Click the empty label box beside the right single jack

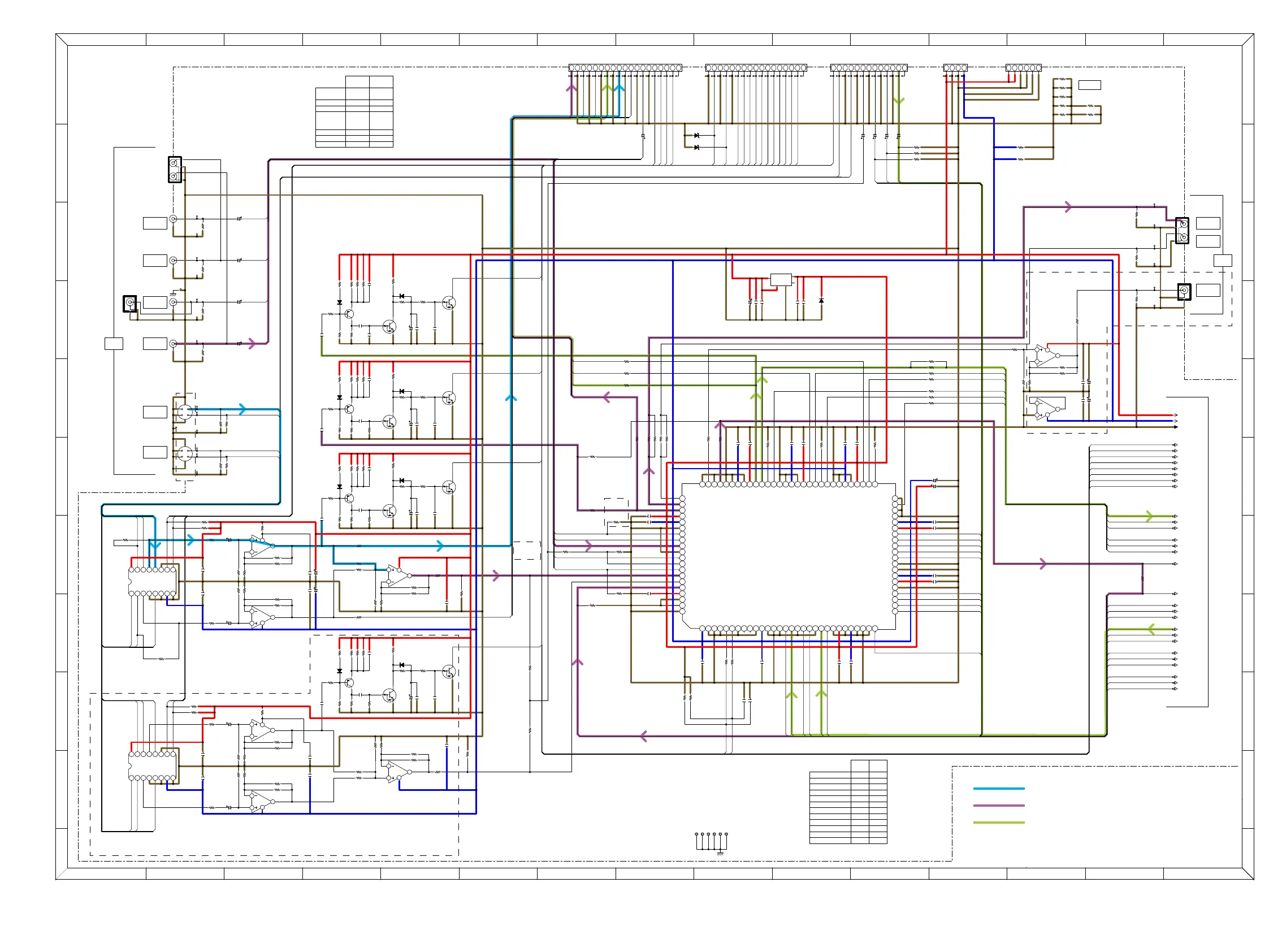[1208, 291]
